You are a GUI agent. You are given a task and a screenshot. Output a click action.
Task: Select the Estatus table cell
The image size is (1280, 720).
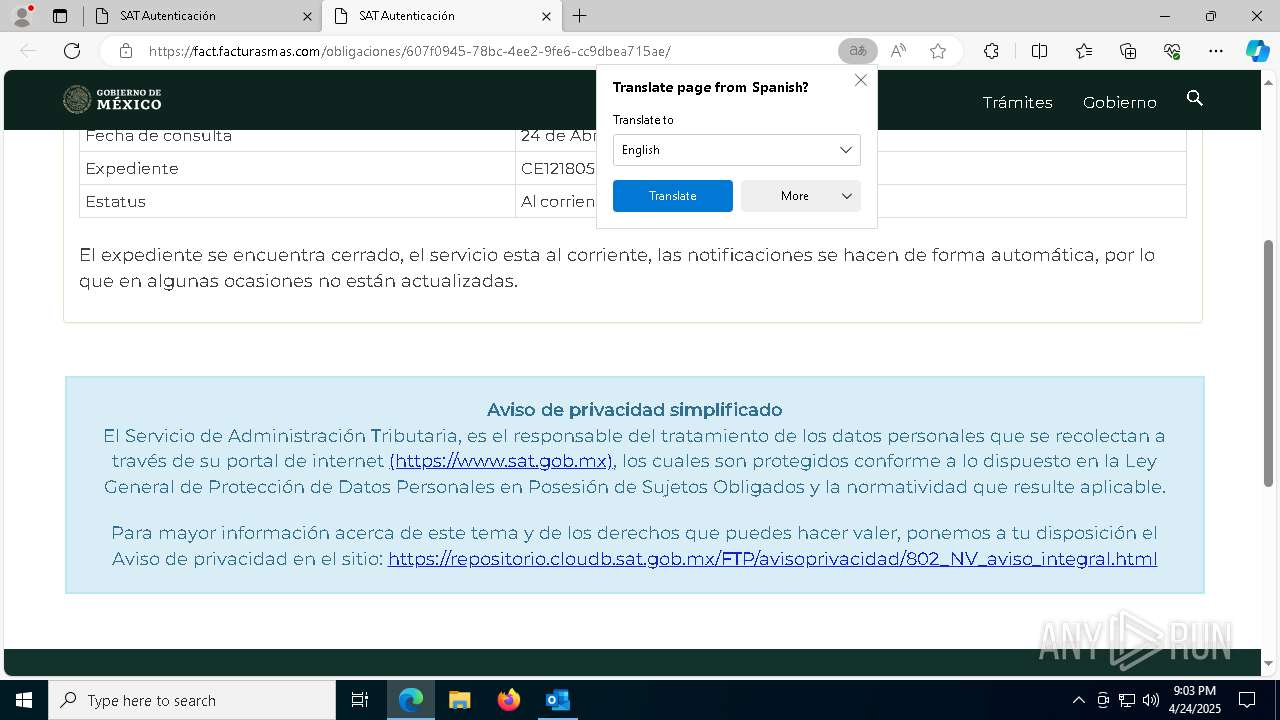[297, 201]
